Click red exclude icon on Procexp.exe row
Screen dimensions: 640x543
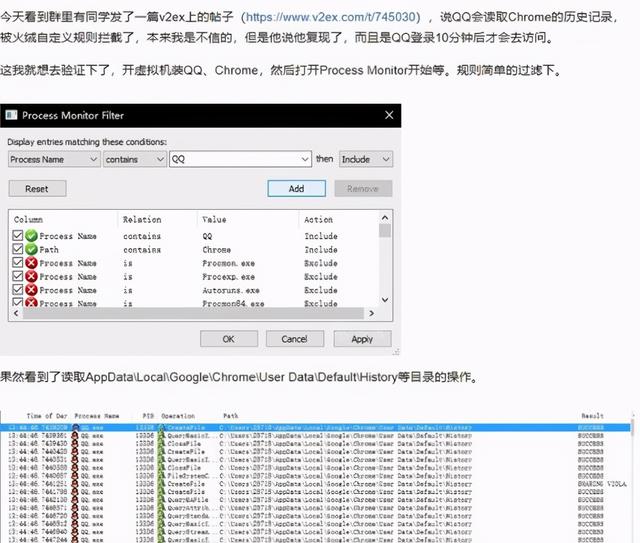point(31,276)
